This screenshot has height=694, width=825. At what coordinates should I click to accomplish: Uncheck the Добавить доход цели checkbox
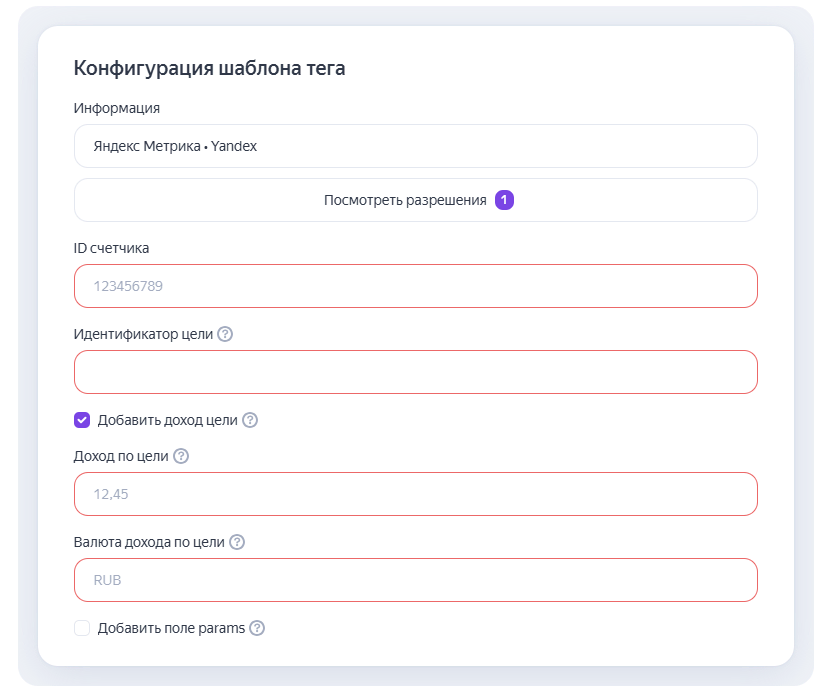[x=82, y=420]
